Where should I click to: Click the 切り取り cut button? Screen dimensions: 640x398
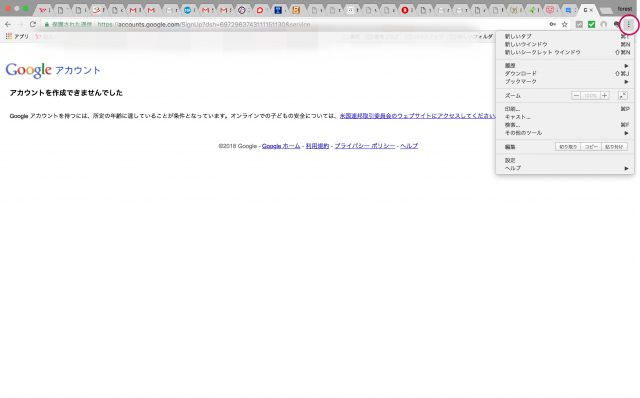pos(568,147)
